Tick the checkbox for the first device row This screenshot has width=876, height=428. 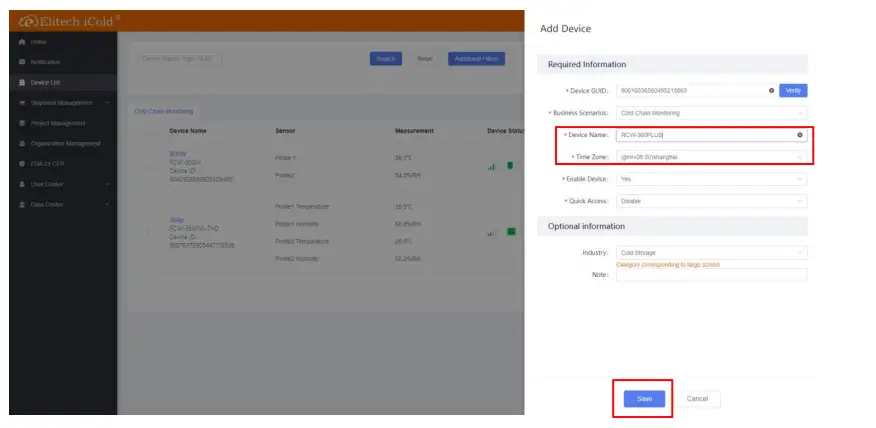click(x=152, y=166)
